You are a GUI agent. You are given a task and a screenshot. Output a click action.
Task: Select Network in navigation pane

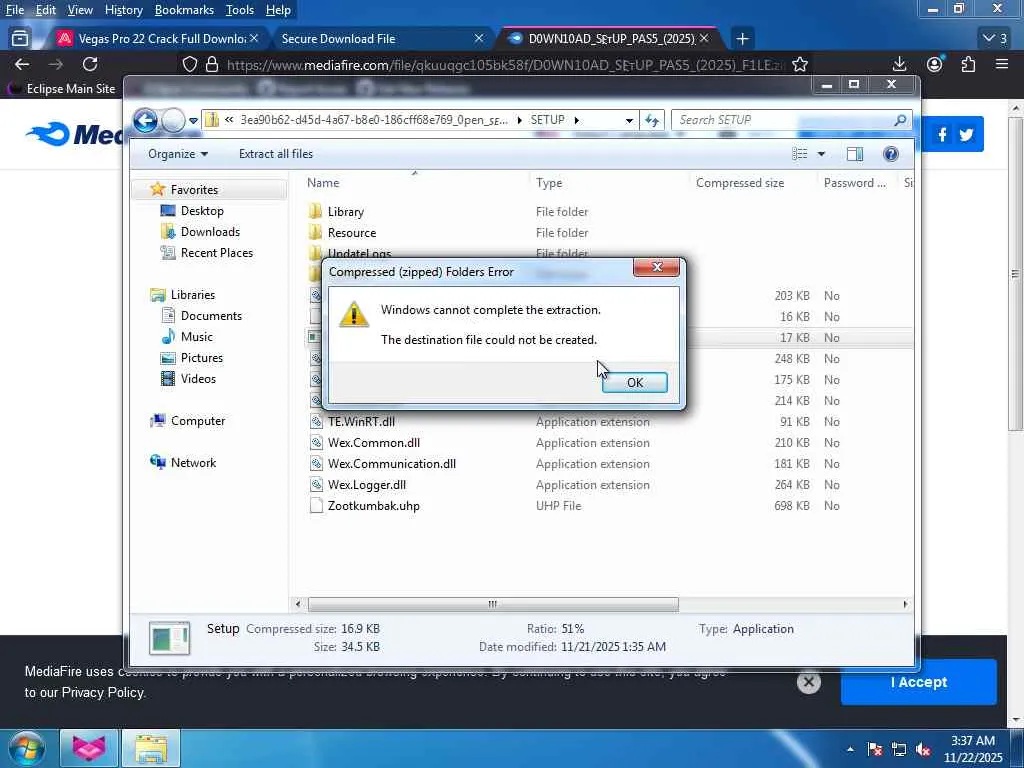point(193,463)
